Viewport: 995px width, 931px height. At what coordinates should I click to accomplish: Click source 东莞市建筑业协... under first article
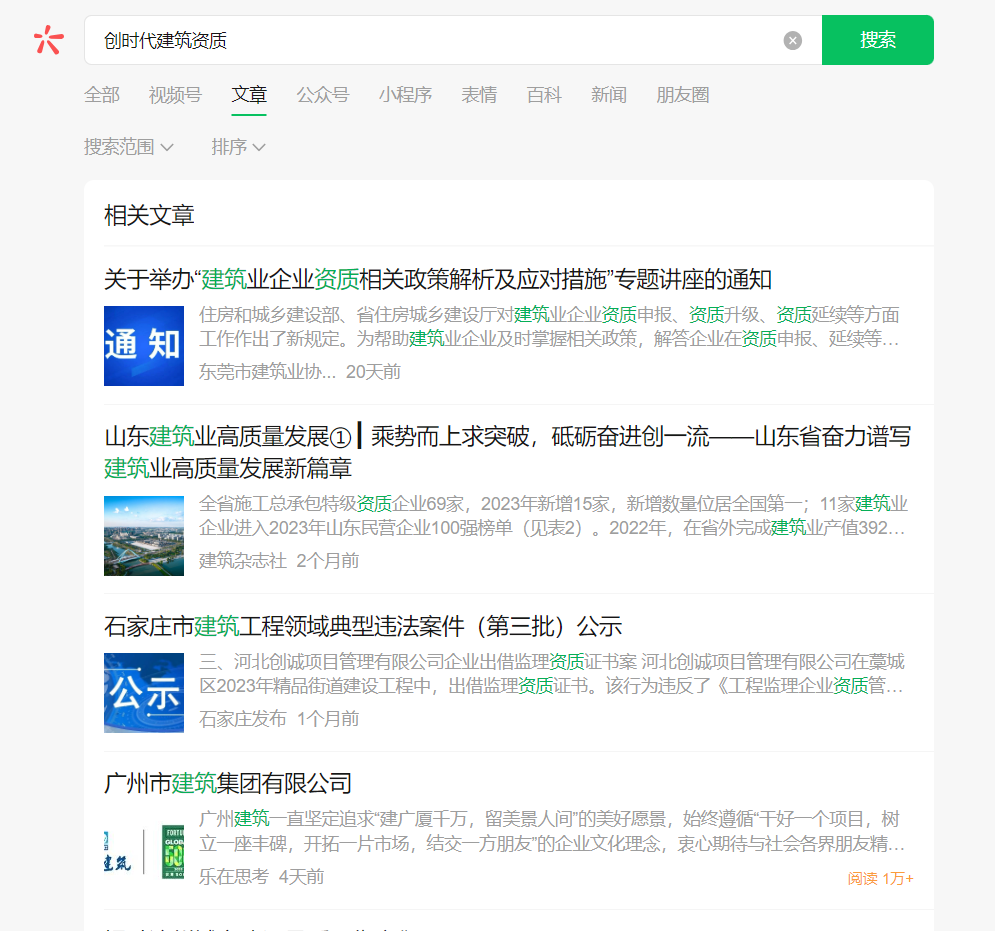[x=267, y=372]
